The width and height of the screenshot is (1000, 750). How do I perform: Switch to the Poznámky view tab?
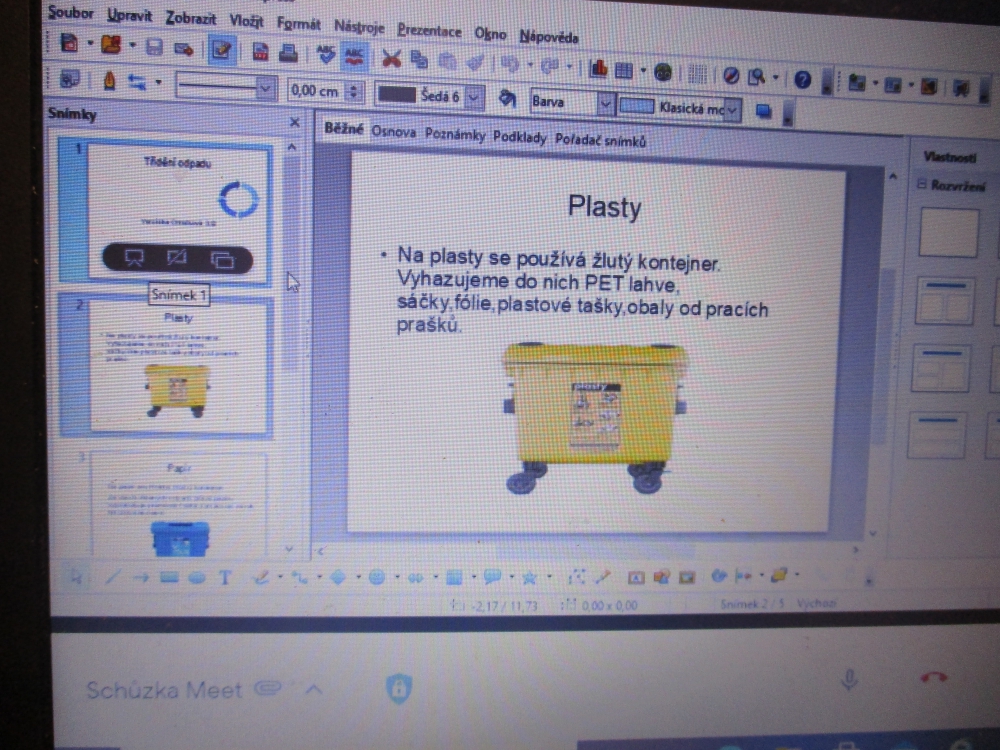tap(455, 135)
